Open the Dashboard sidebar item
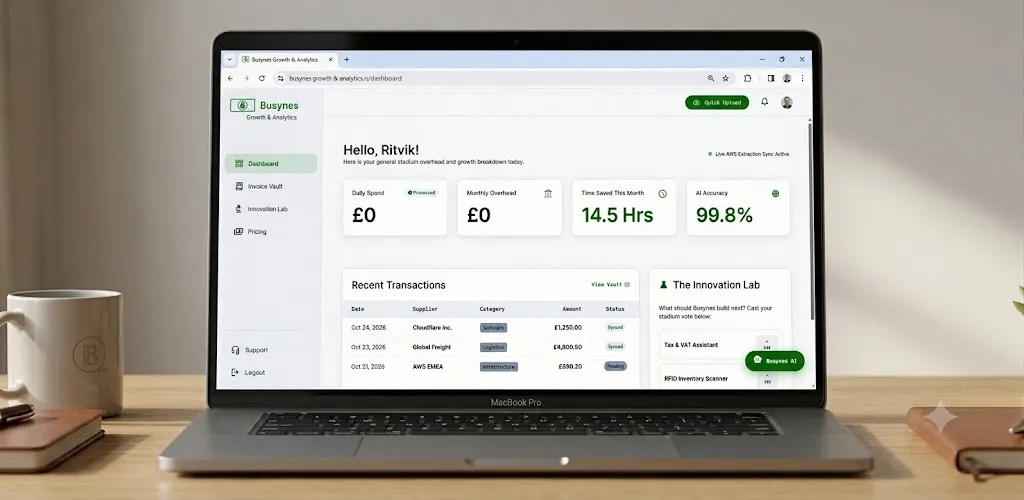Image resolution: width=1024 pixels, height=500 pixels. [270, 164]
